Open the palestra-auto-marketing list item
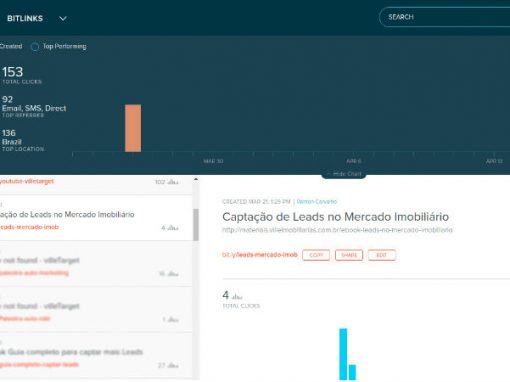The height and width of the screenshot is (382, 510). click(x=96, y=264)
